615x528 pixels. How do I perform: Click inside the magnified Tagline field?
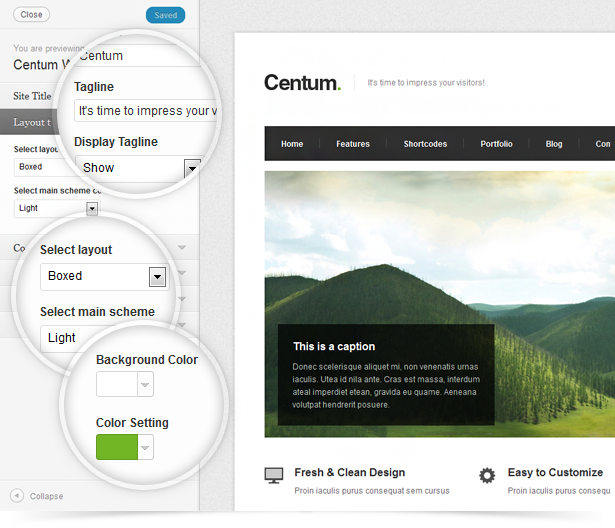point(146,111)
